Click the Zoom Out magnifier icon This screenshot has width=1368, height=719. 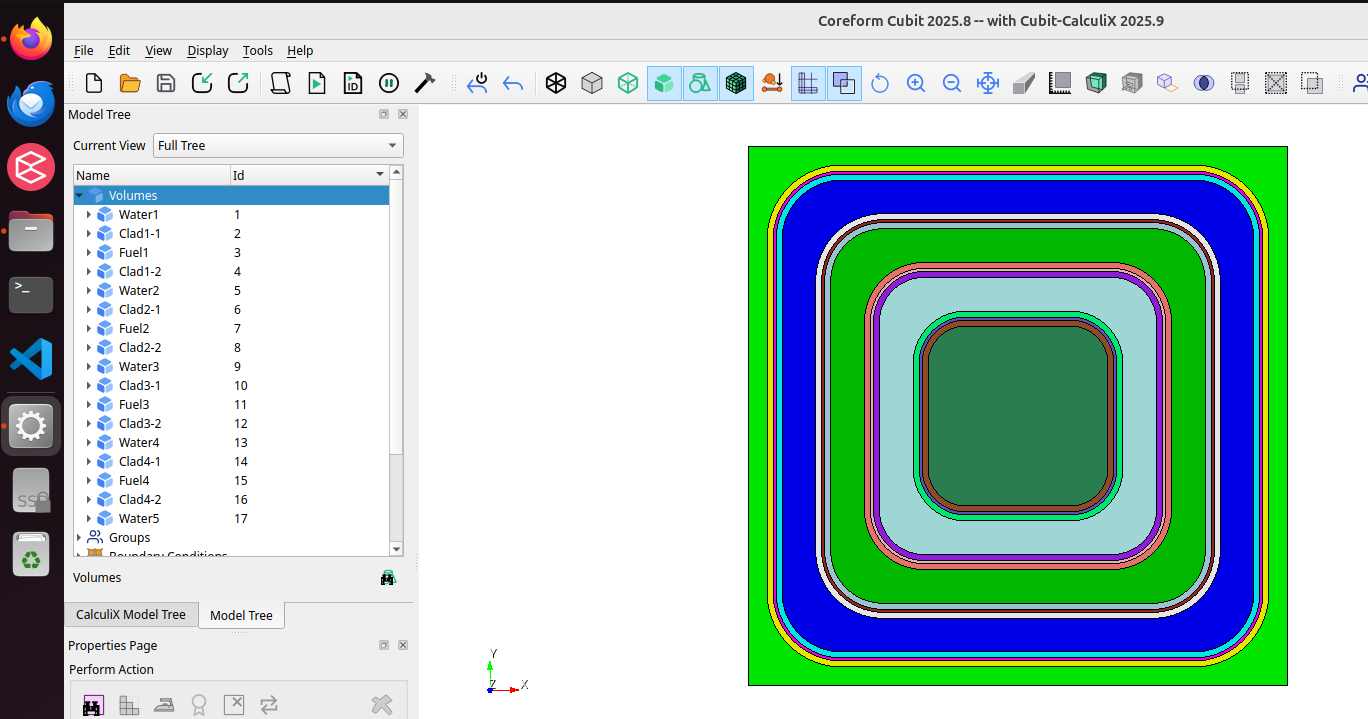point(952,84)
